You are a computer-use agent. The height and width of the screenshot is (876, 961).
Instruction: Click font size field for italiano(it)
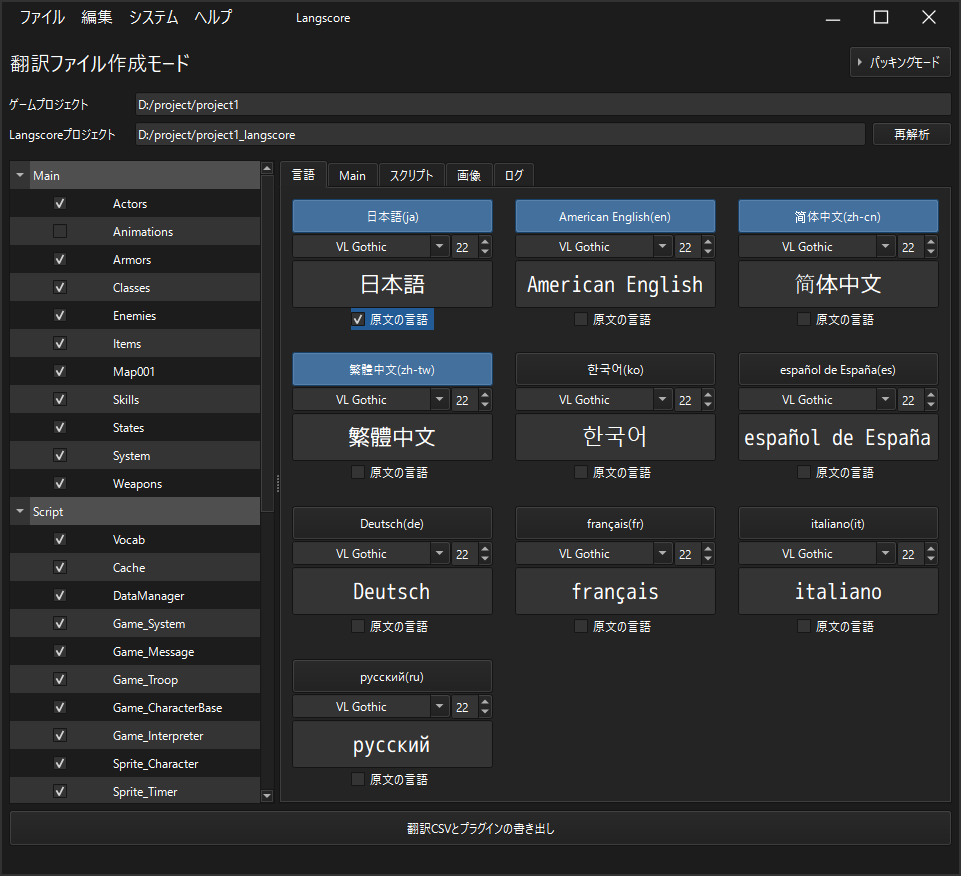[x=911, y=554]
